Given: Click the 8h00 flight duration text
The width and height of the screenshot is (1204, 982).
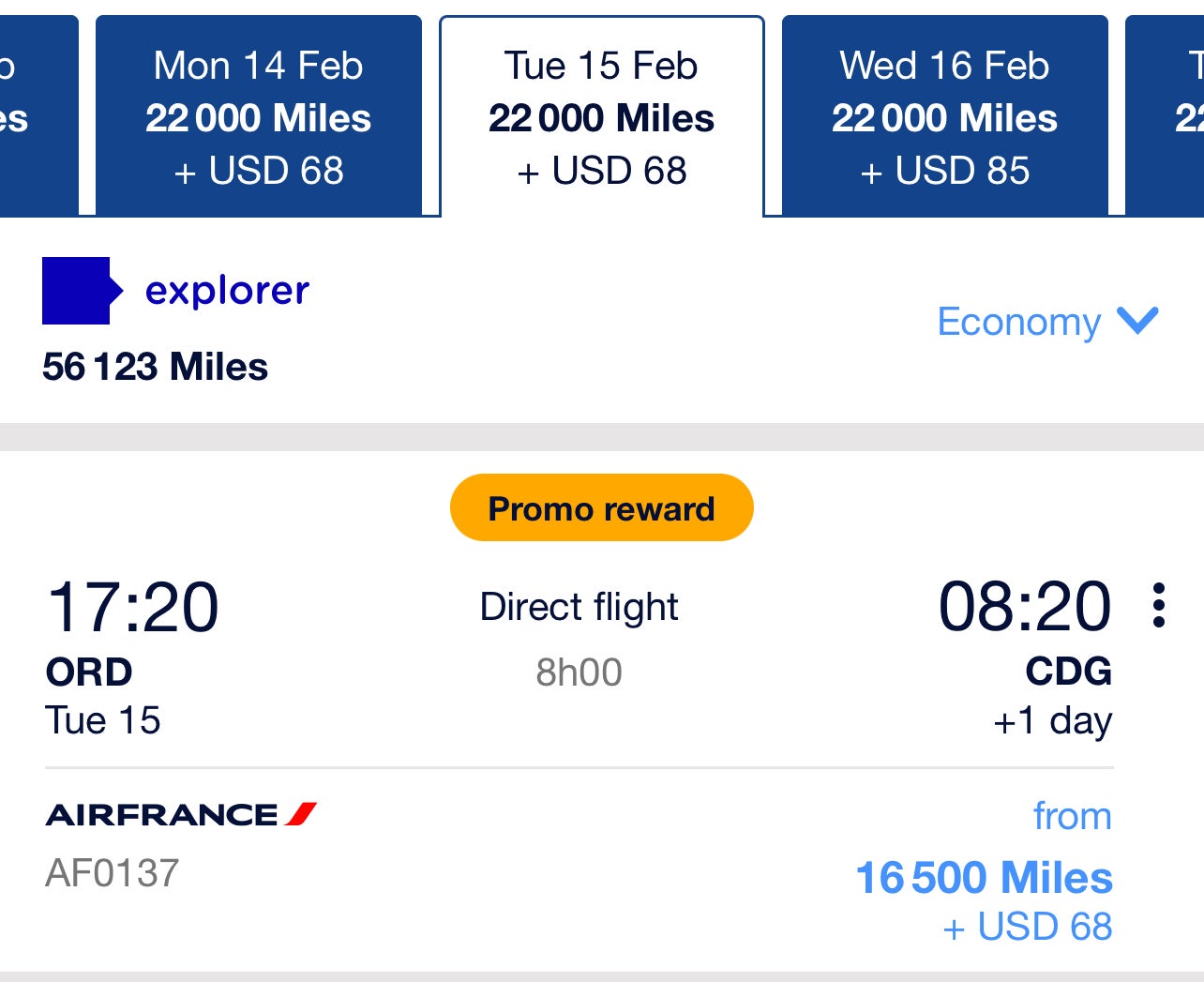Looking at the screenshot, I should pyautogui.click(x=579, y=672).
